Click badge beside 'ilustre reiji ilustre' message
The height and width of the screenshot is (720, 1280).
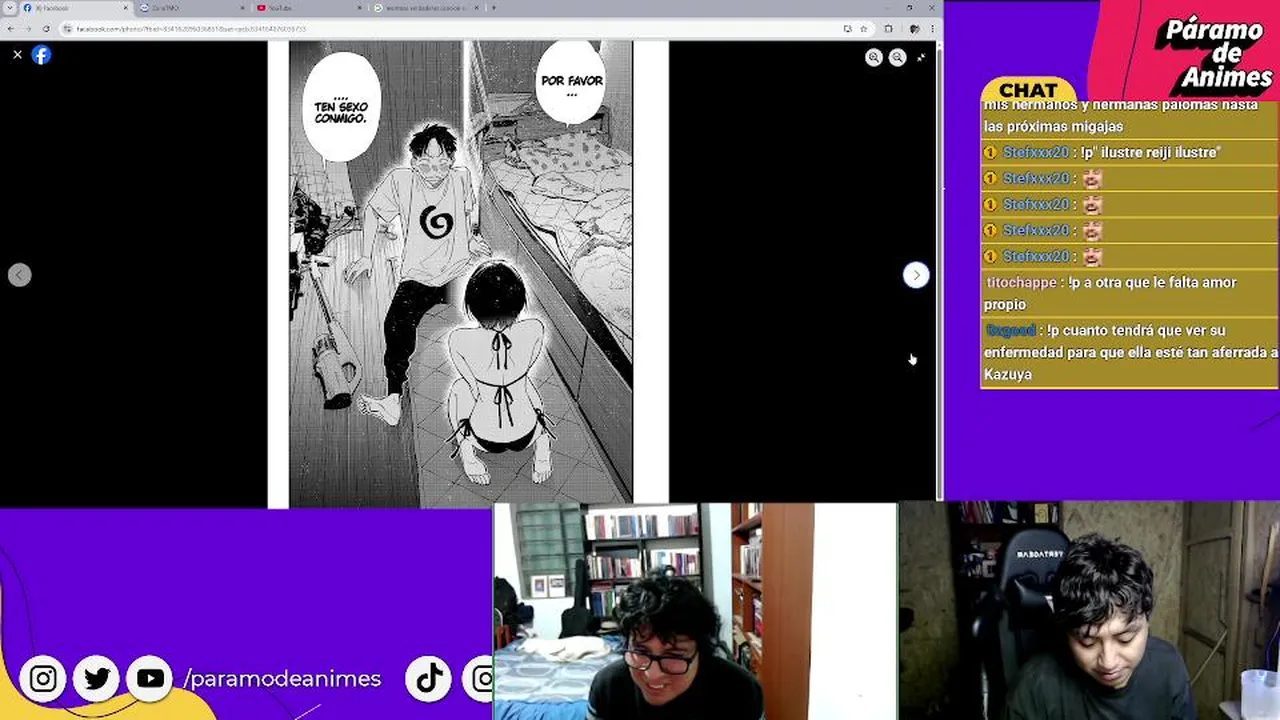(990, 153)
